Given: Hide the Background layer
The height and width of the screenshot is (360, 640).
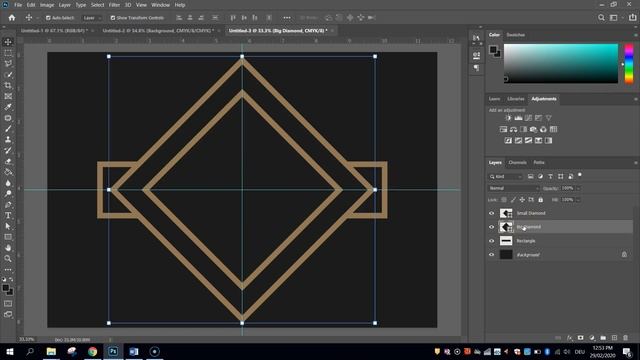Looking at the screenshot, I should [x=491, y=255].
